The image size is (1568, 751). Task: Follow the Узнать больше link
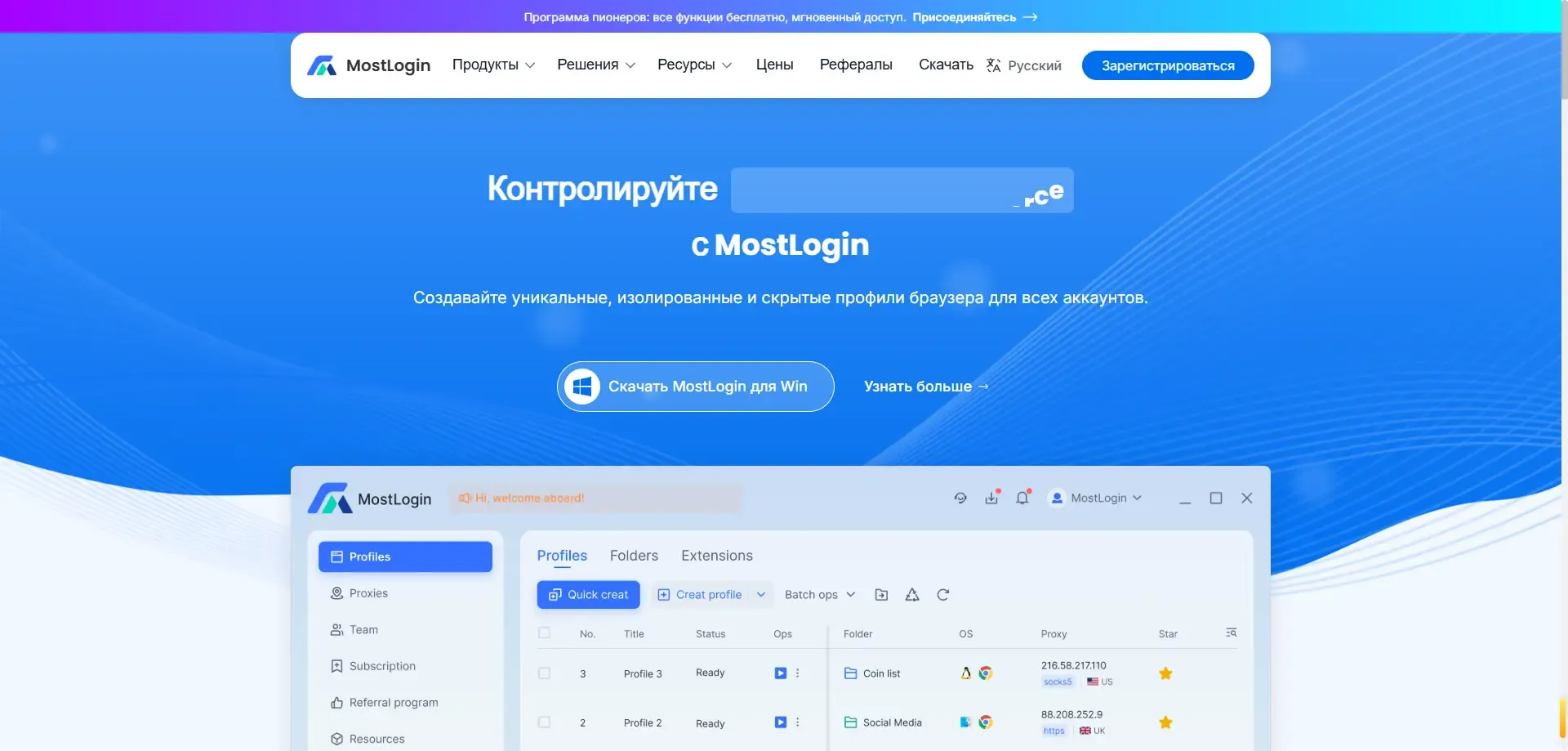(x=926, y=387)
